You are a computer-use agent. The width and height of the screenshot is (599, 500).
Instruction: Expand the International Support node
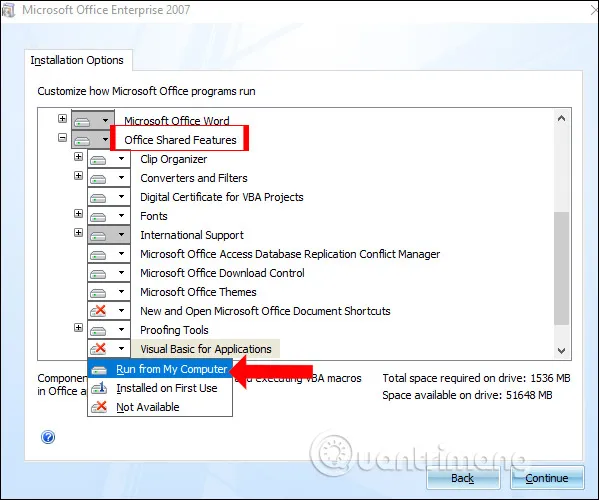(78, 233)
